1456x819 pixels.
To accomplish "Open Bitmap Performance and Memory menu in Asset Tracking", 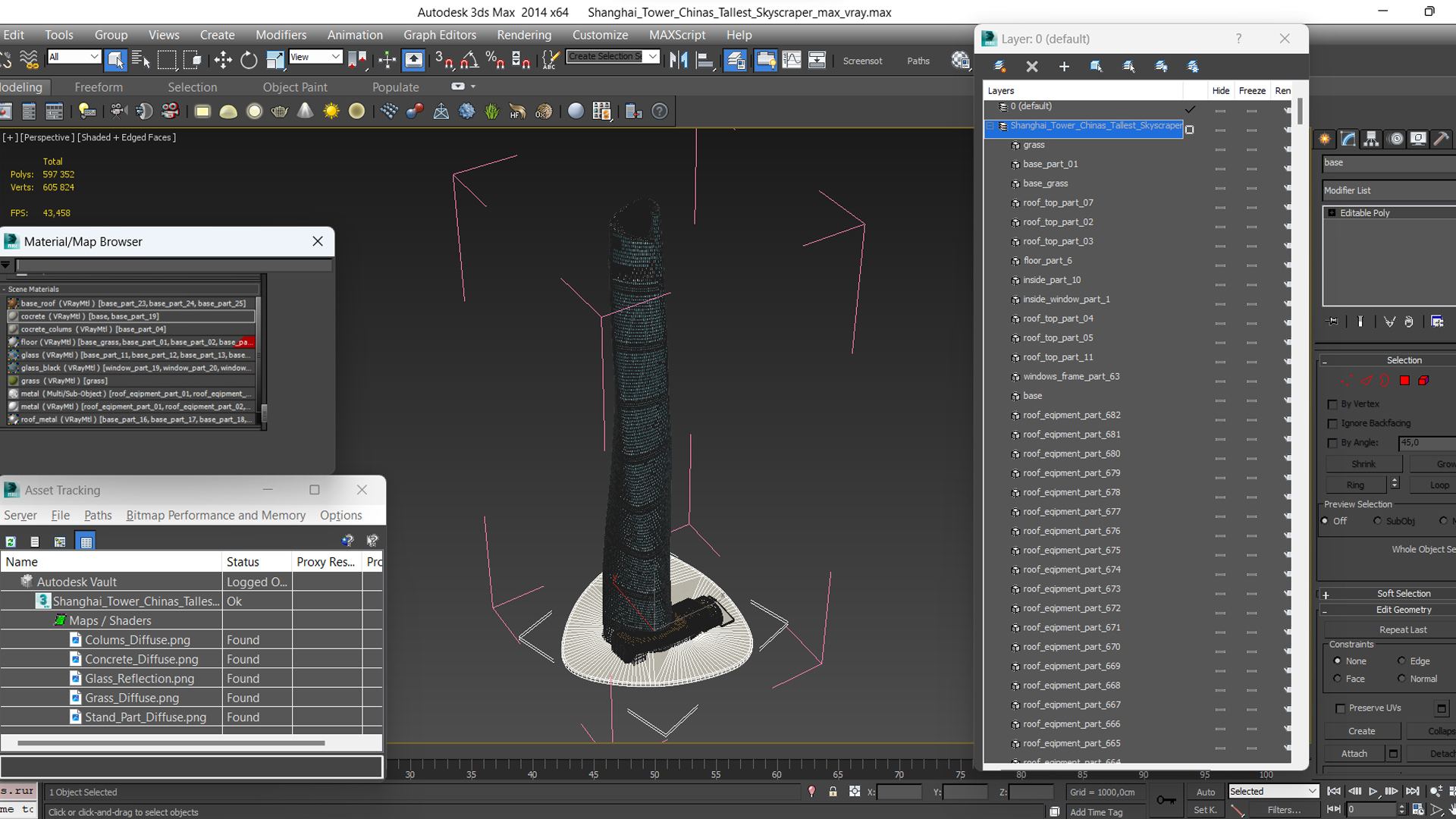I will pyautogui.click(x=215, y=516).
